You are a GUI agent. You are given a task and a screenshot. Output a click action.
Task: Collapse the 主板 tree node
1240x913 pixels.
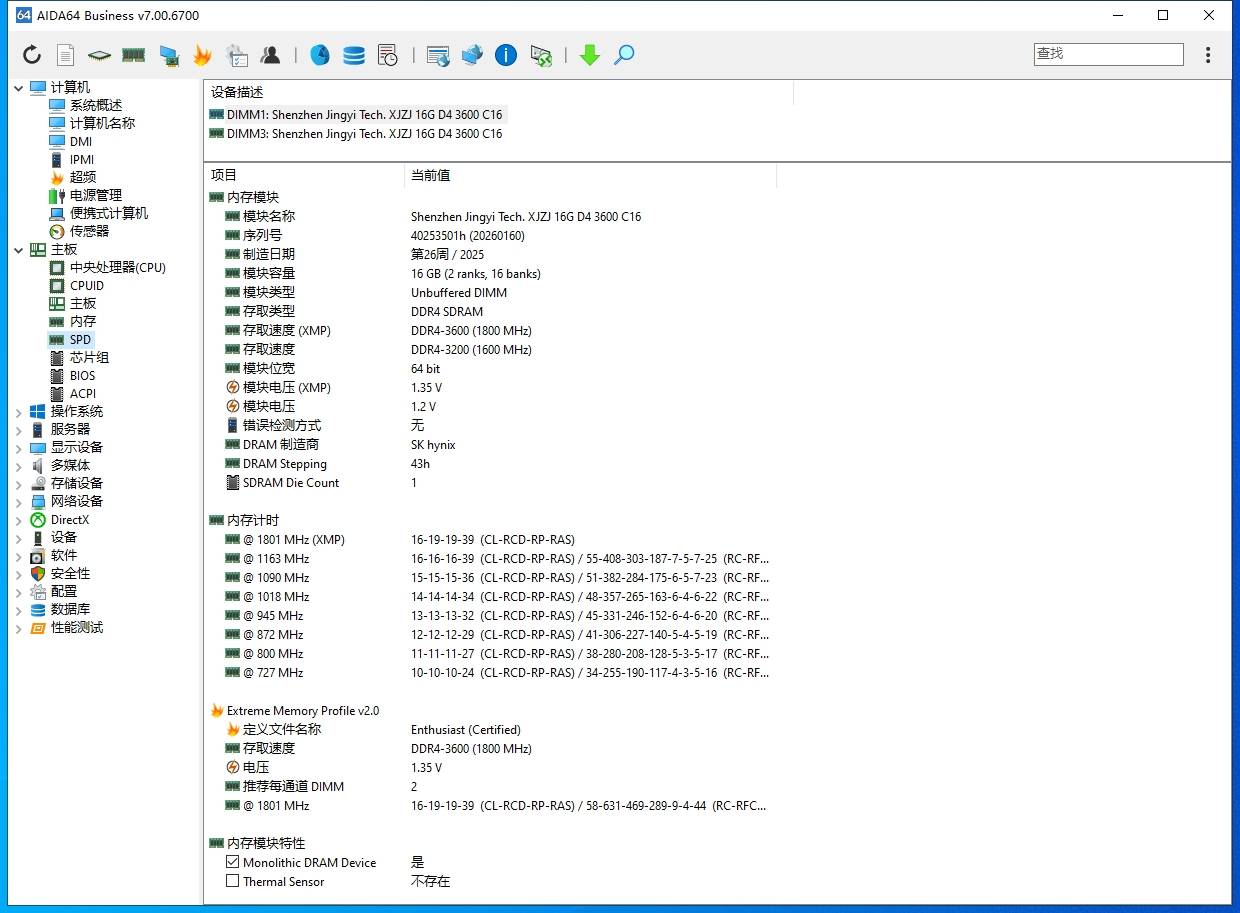19,250
